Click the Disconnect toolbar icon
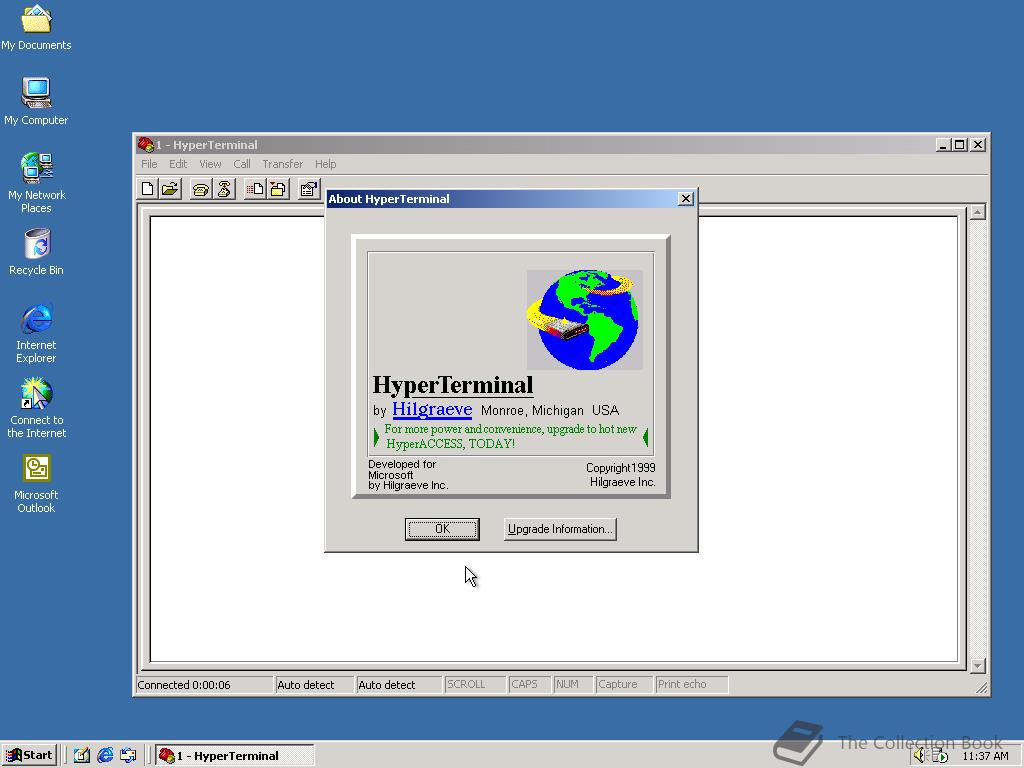Screen dimensions: 1024x768 point(224,189)
